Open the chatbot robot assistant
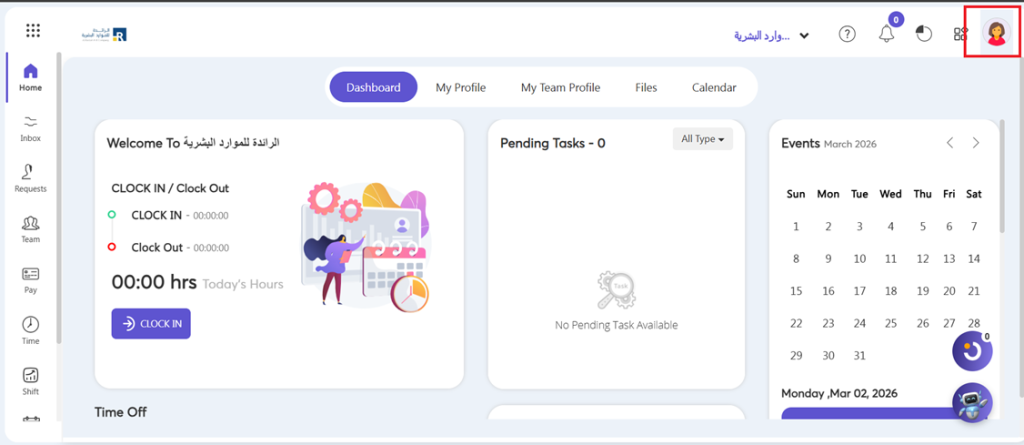Screen dimensions: 1024x445 click(x=971, y=402)
